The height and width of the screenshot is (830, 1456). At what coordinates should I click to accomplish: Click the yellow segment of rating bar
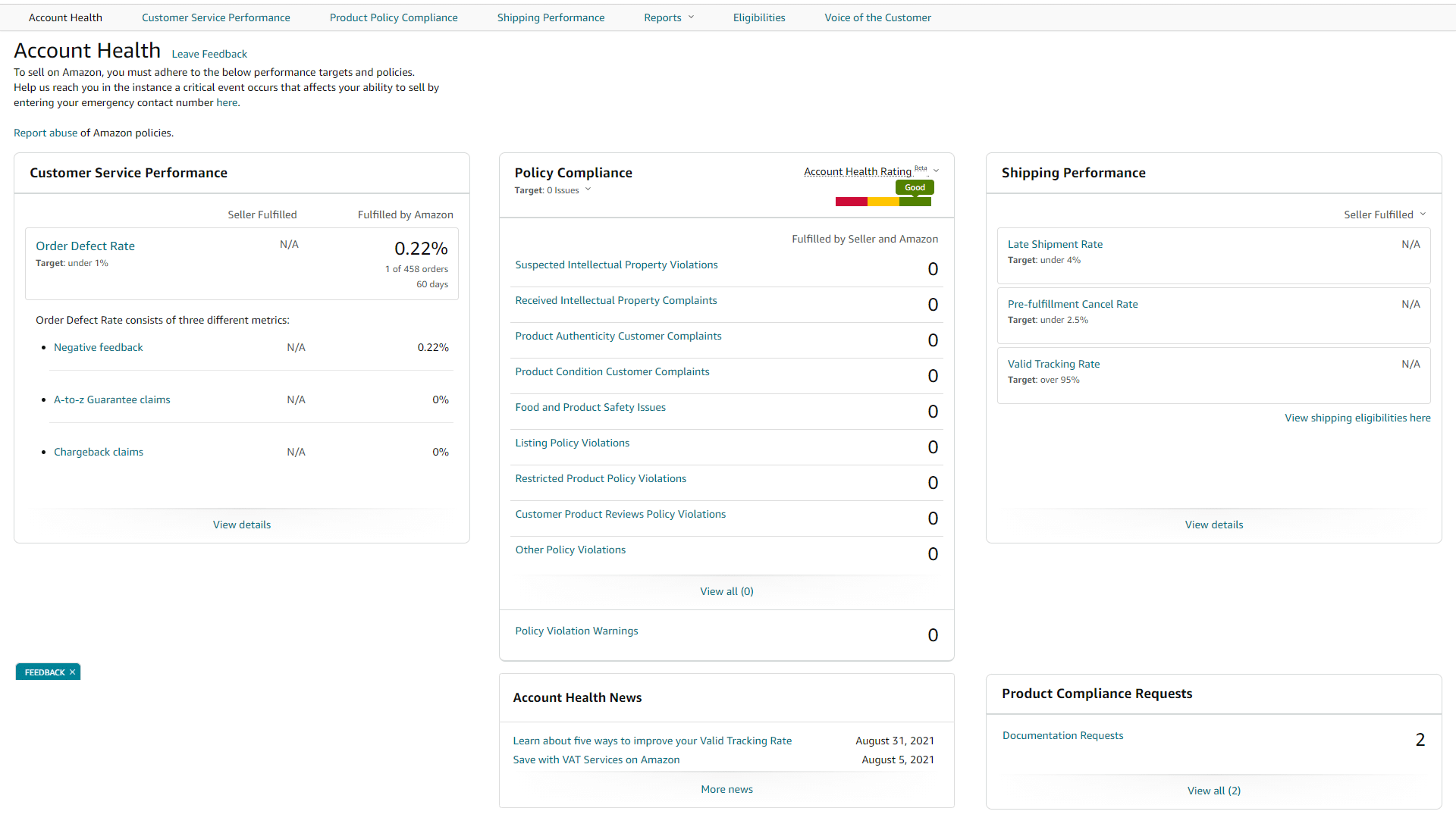click(883, 202)
